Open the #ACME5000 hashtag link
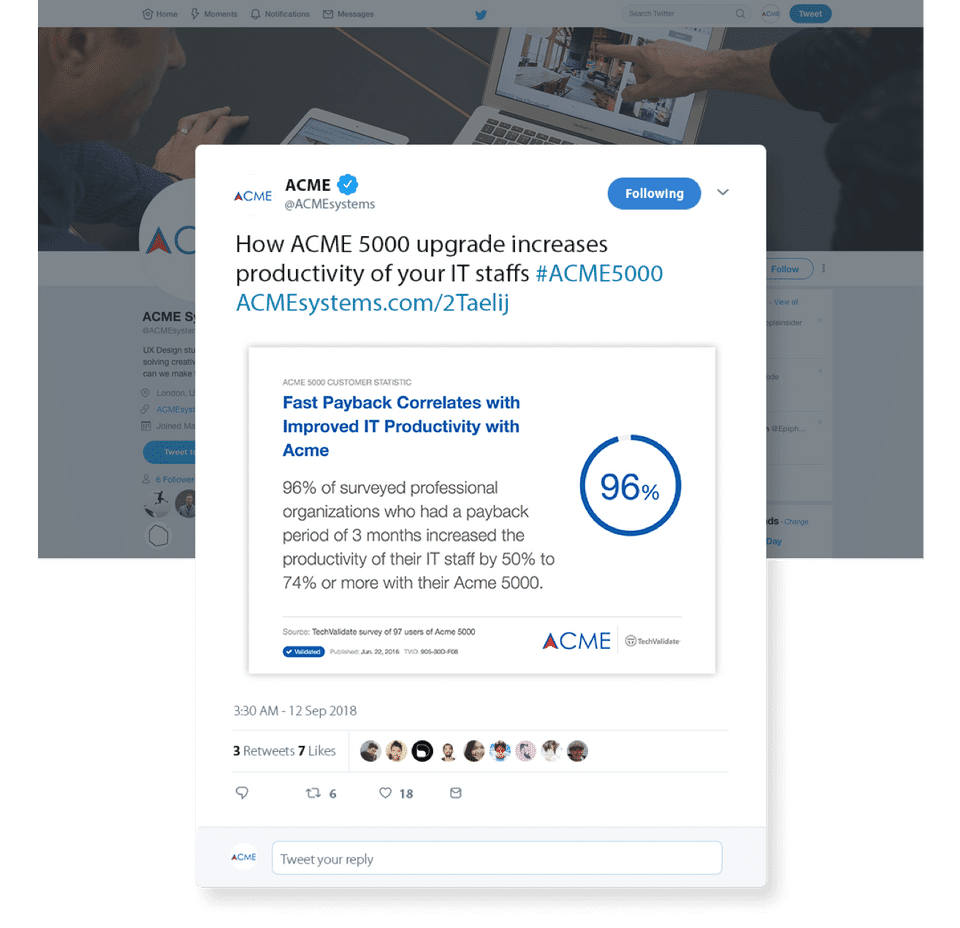This screenshot has width=960, height=928. pos(599,273)
